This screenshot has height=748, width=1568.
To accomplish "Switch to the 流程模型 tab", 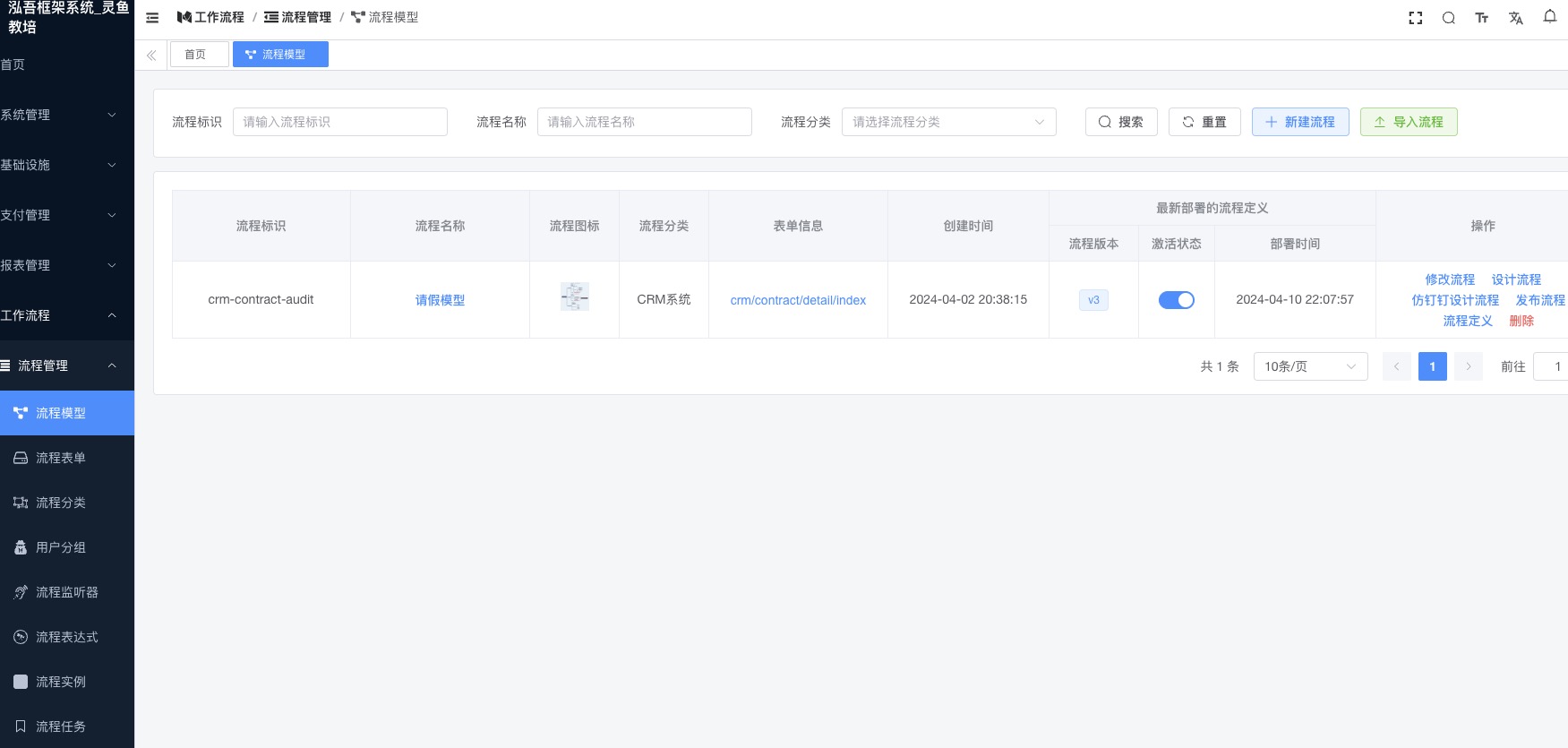I will coord(280,55).
